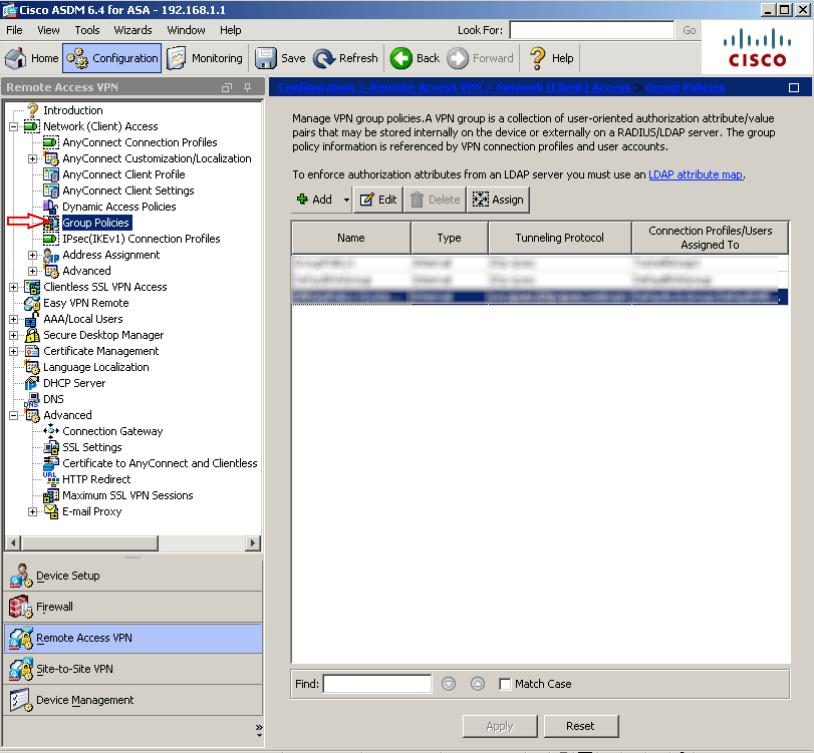This screenshot has height=753, width=814.
Task: Expand AnyConnect Customization/Localization node
Action: coord(33,158)
